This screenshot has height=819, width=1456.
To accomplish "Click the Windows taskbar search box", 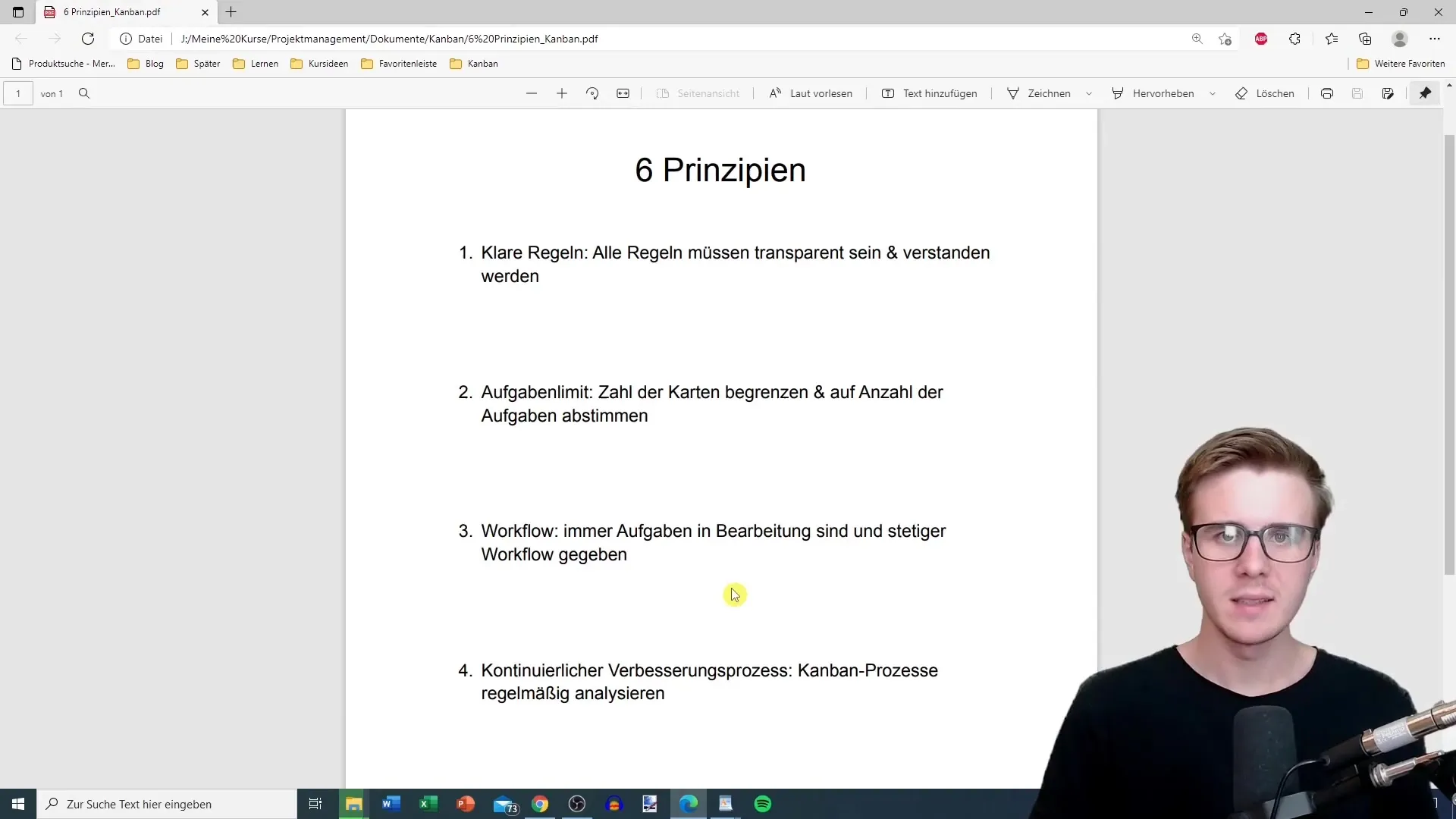I will [x=167, y=804].
